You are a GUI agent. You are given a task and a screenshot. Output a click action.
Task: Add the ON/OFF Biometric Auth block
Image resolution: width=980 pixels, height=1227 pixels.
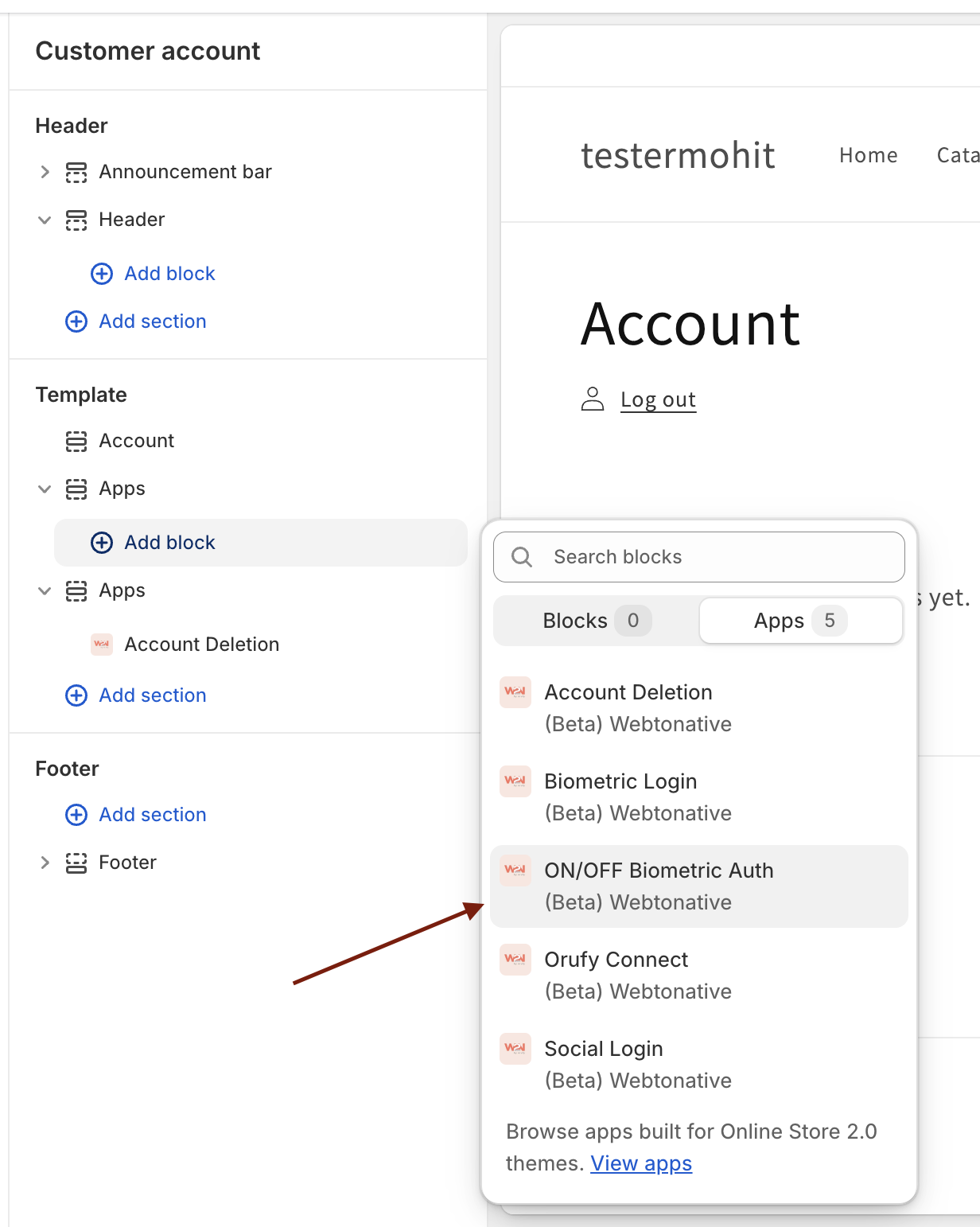[699, 886]
